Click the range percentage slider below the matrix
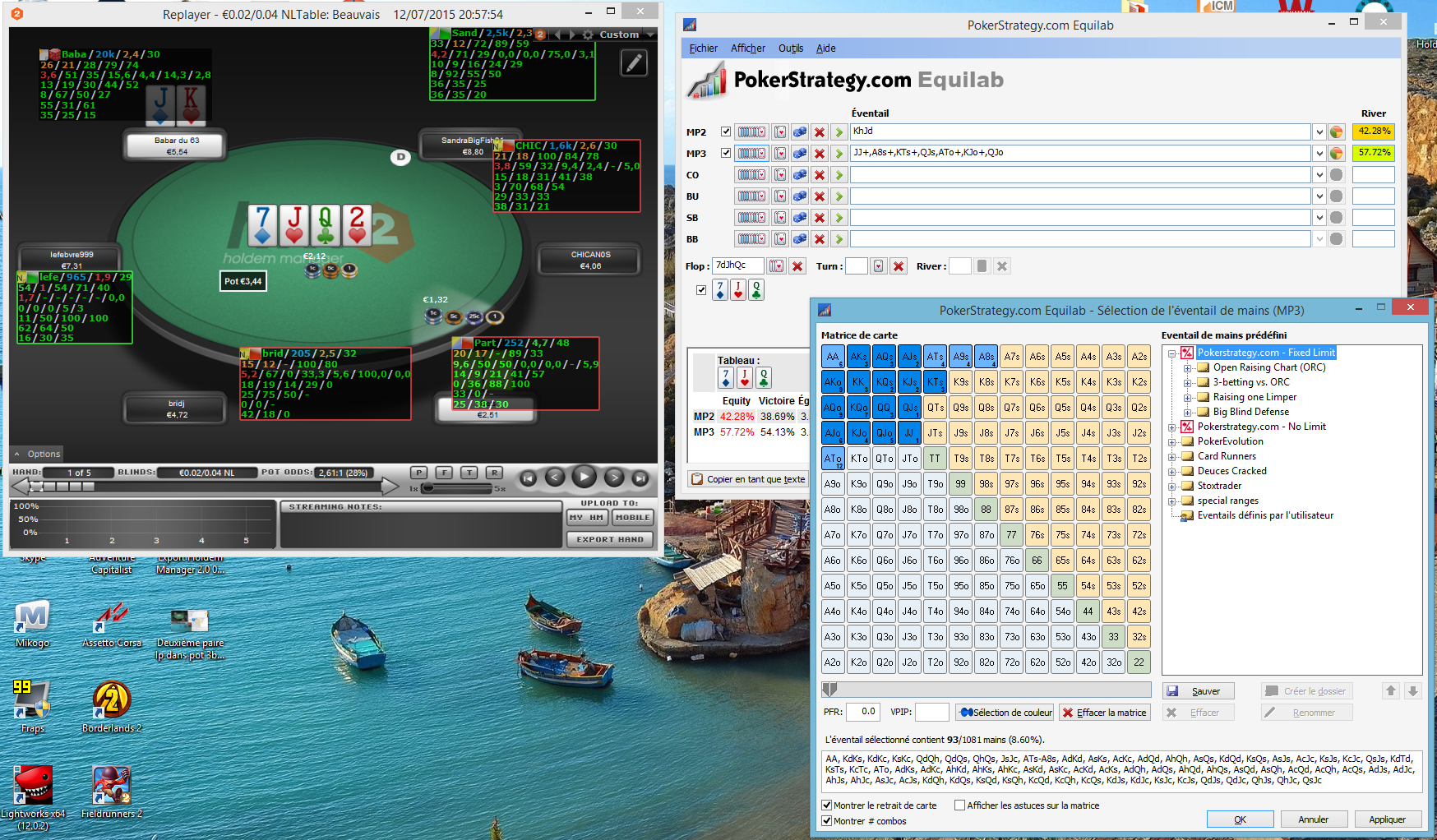Image resolution: width=1437 pixels, height=840 pixels. [x=986, y=690]
